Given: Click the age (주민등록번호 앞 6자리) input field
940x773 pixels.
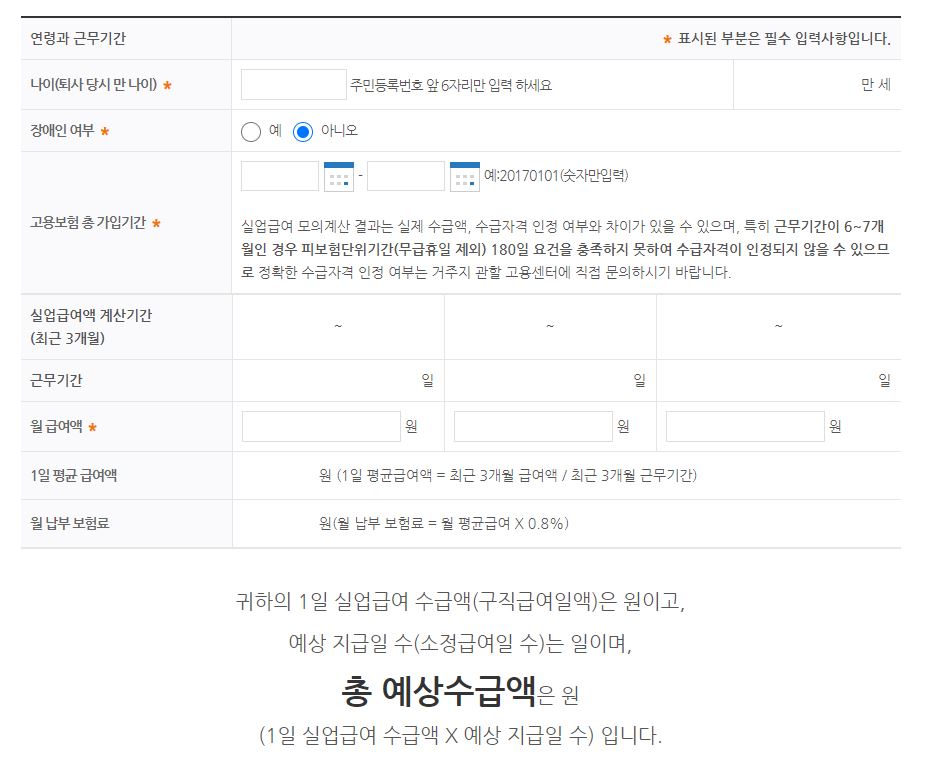Looking at the screenshot, I should [x=294, y=85].
